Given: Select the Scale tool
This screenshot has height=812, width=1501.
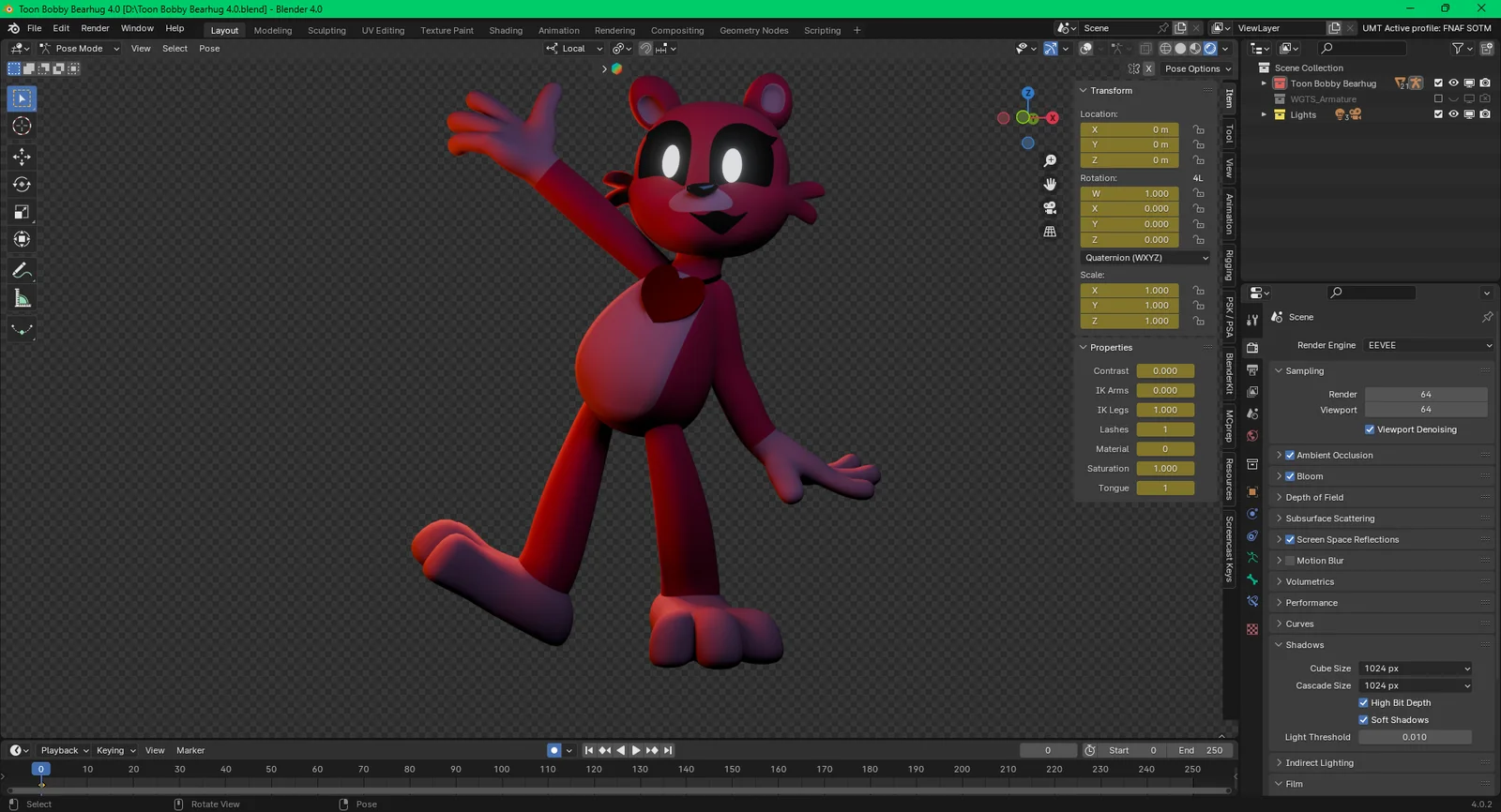Looking at the screenshot, I should pyautogui.click(x=22, y=213).
